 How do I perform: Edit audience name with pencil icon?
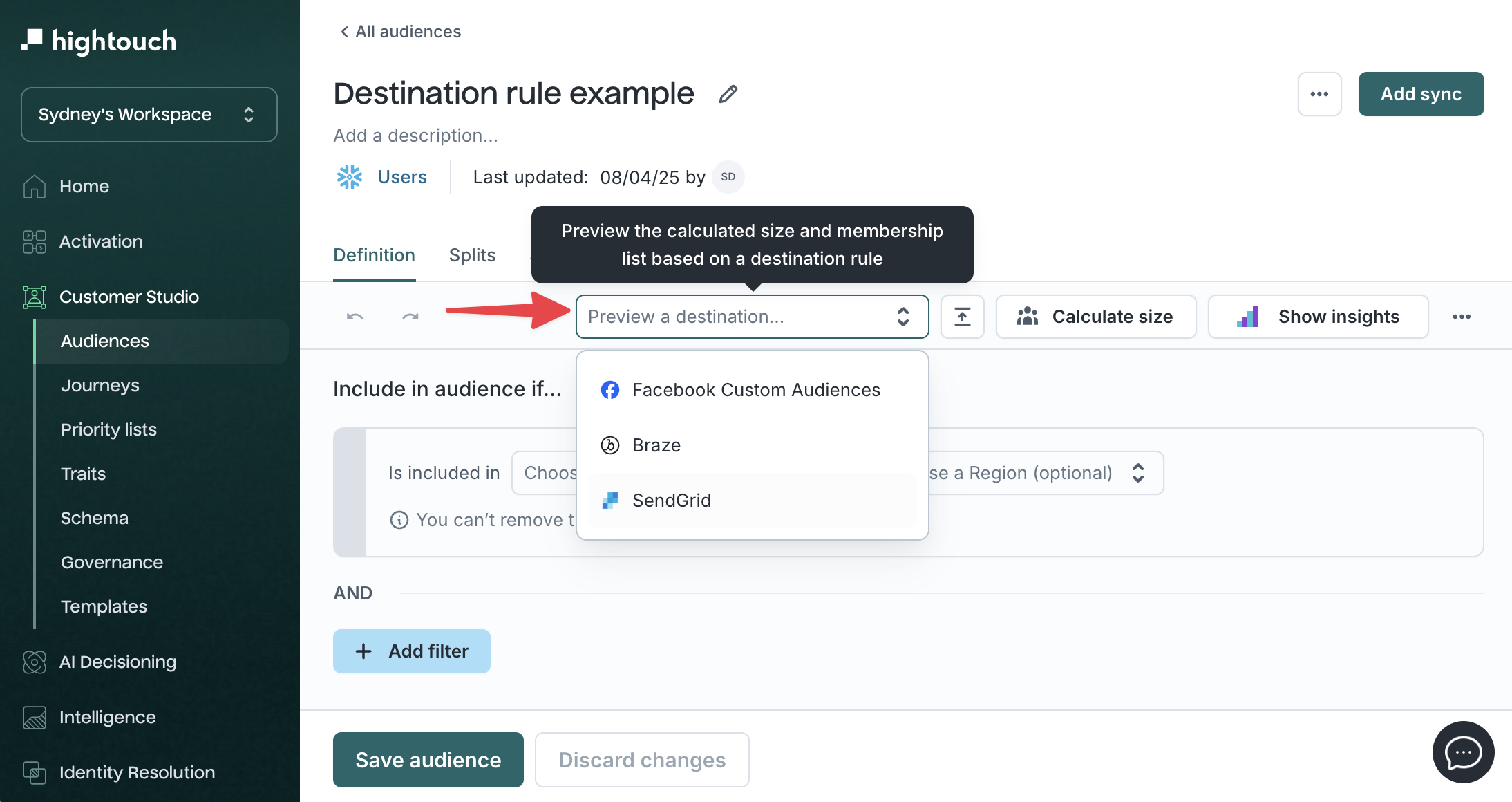click(728, 94)
